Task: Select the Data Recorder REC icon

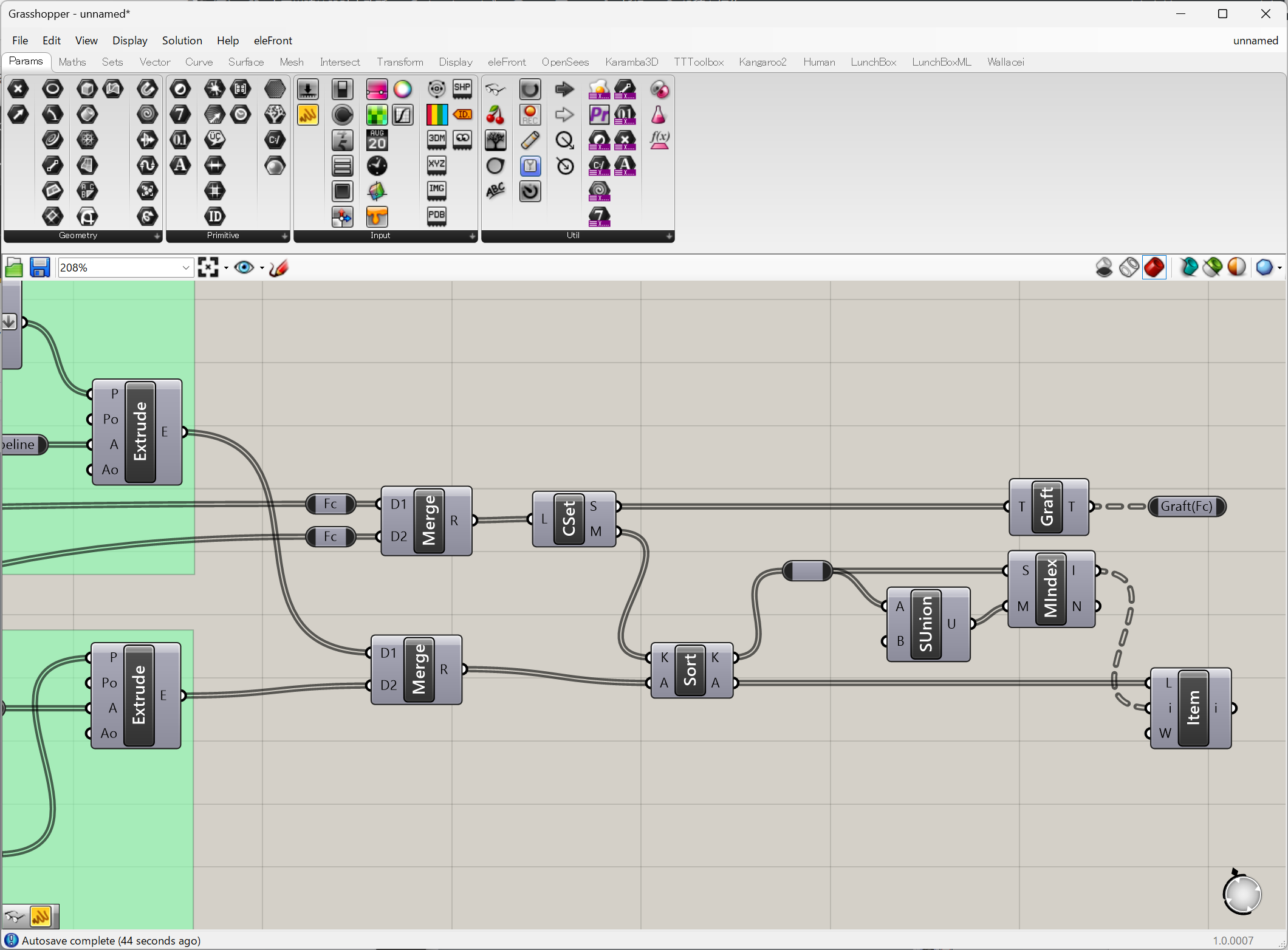Action: [x=530, y=115]
